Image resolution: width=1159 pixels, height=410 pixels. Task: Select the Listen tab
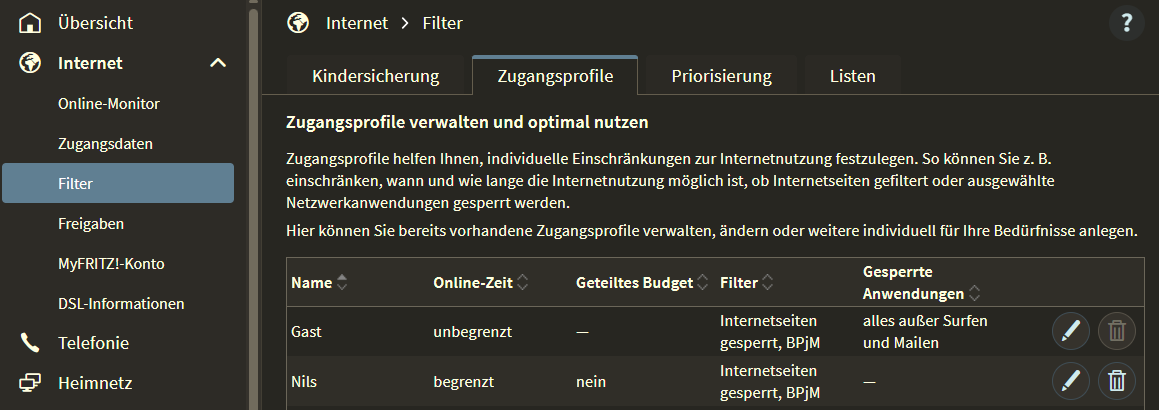tap(852, 76)
